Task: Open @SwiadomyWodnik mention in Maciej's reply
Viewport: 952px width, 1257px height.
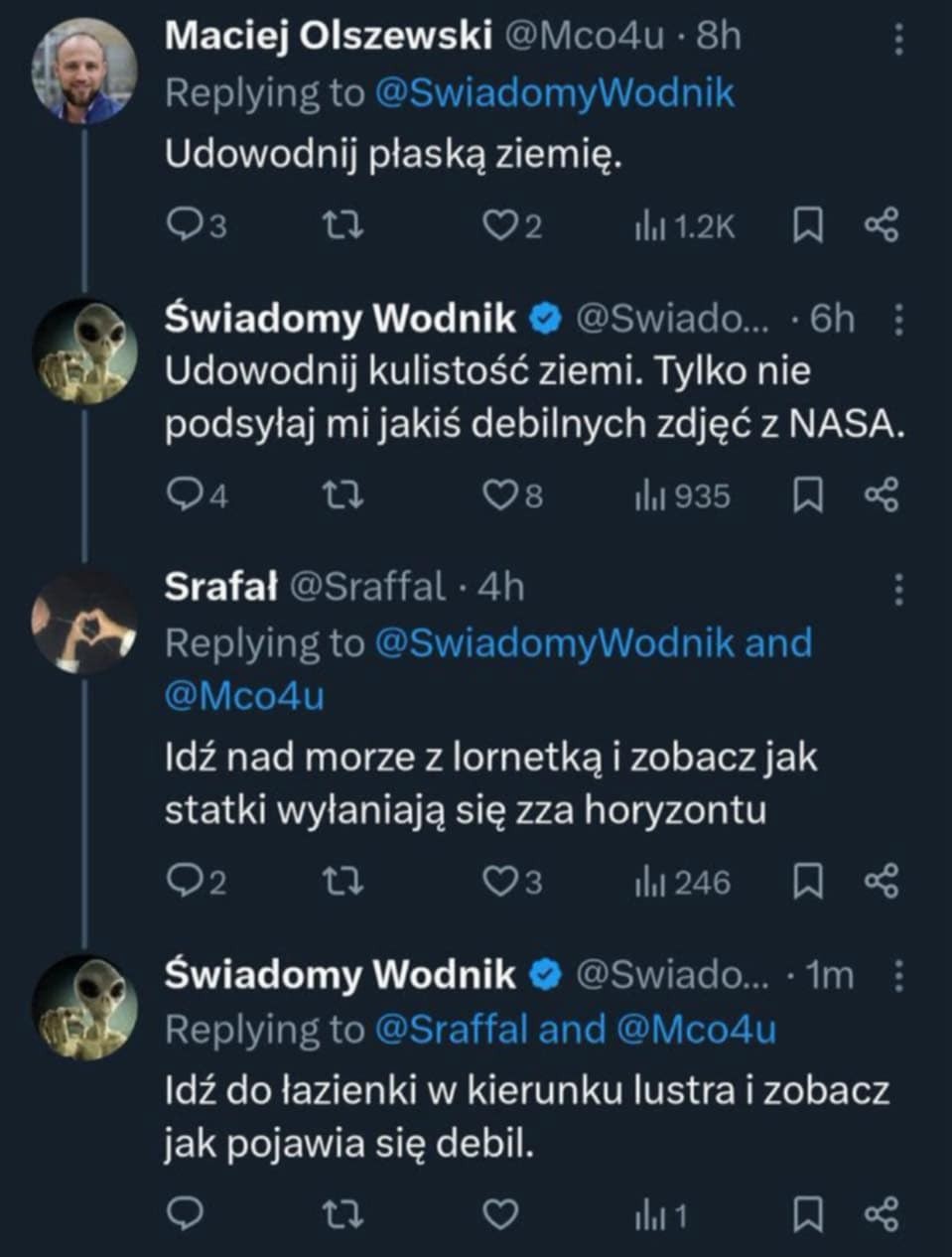Action: tap(554, 93)
